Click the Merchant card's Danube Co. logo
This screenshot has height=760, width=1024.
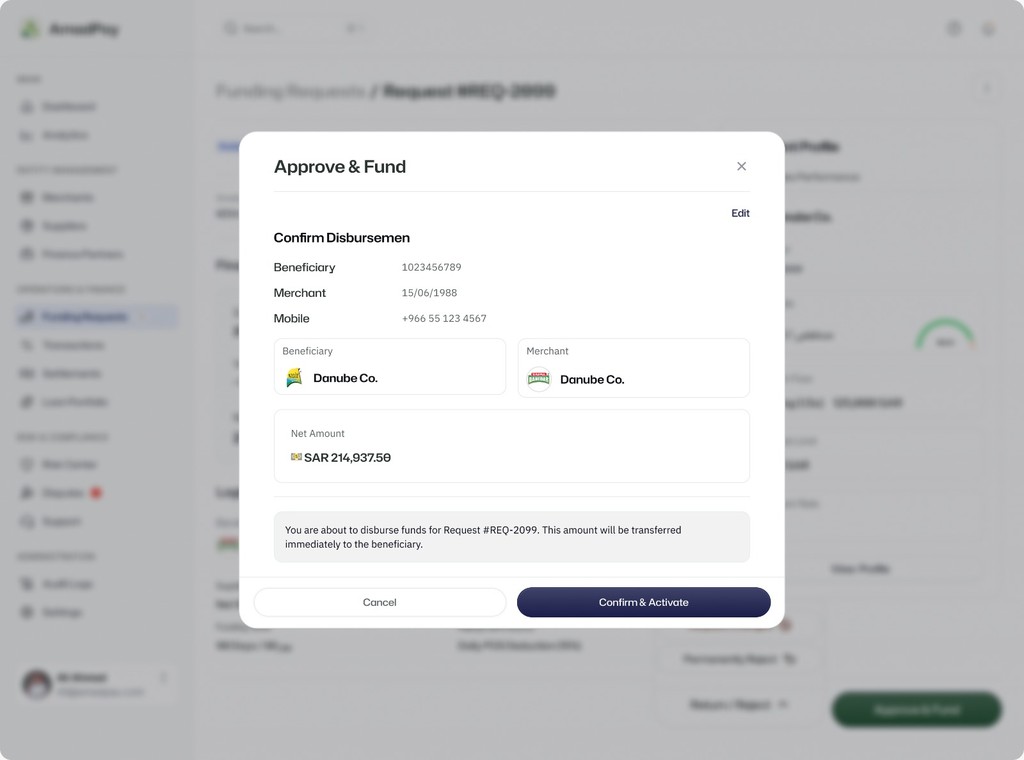(539, 379)
